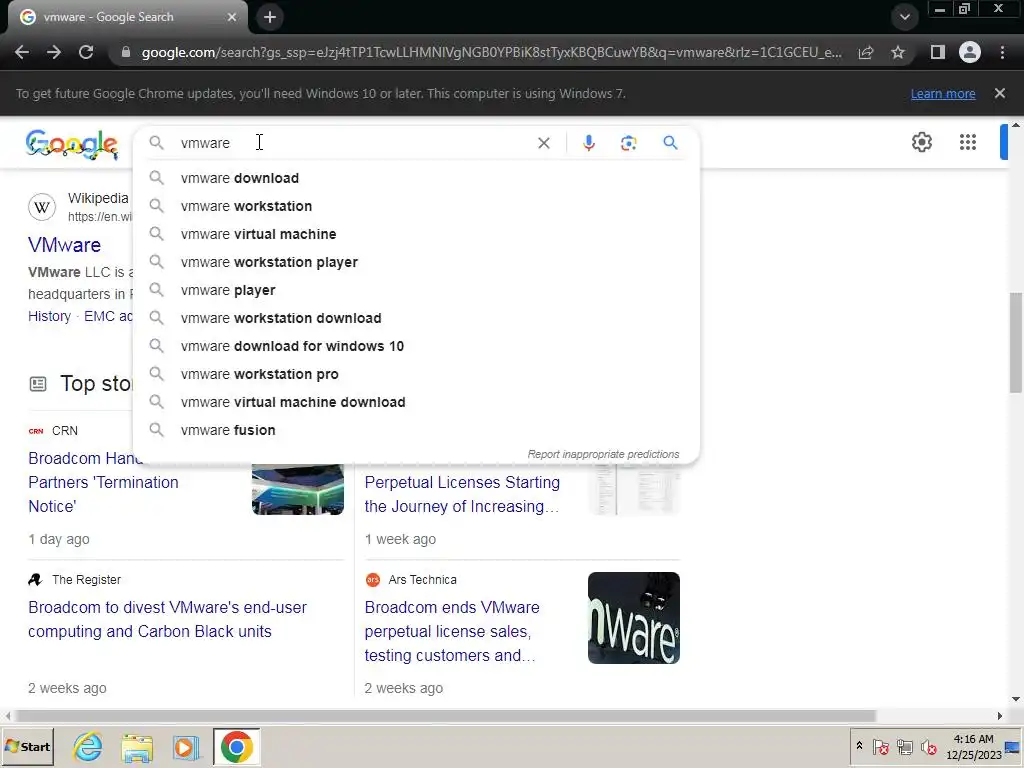Open a new browser tab
Image resolution: width=1024 pixels, height=768 pixels.
point(270,17)
